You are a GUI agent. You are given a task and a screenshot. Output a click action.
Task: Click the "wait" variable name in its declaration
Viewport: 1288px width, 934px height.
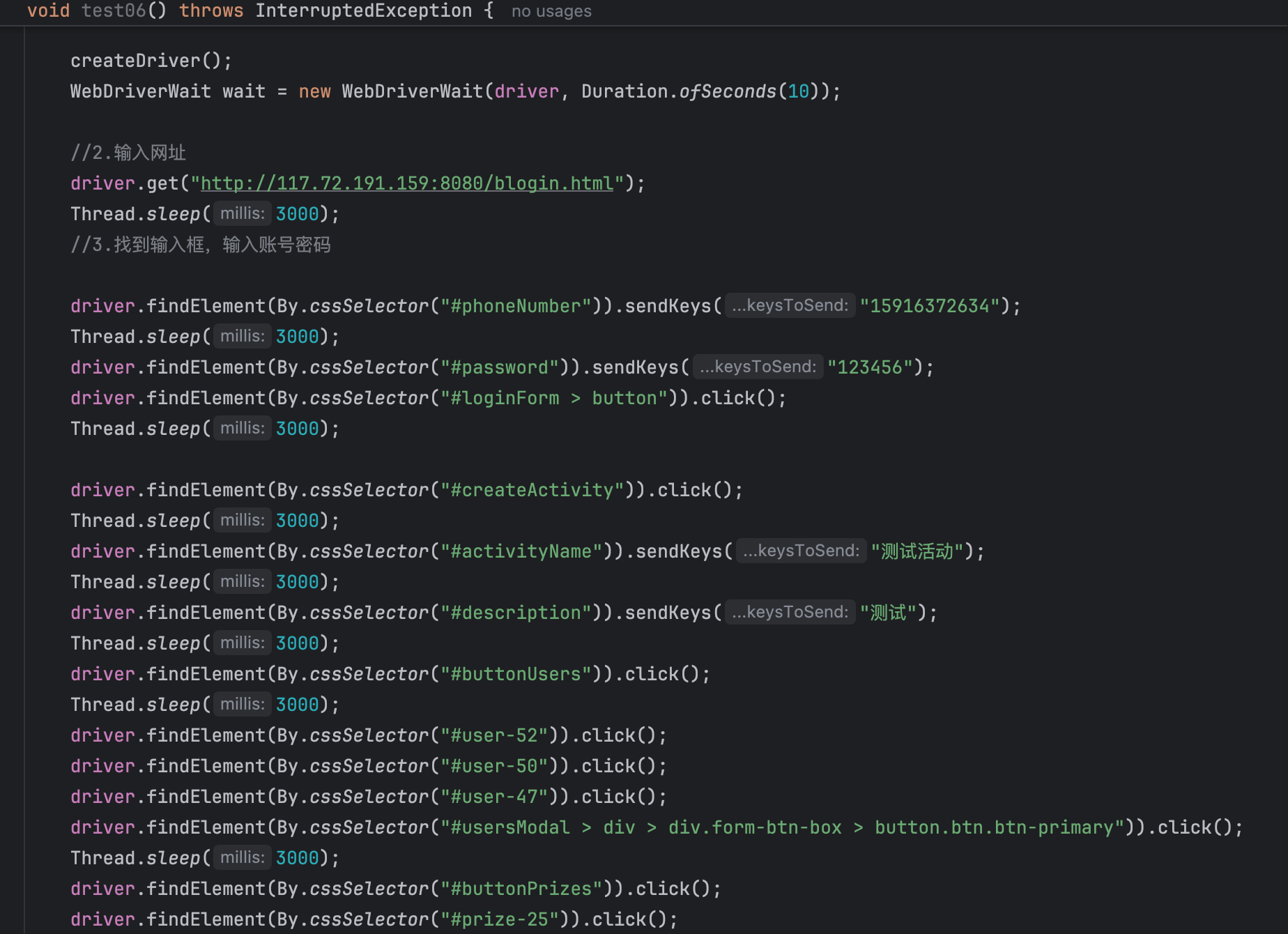click(244, 91)
